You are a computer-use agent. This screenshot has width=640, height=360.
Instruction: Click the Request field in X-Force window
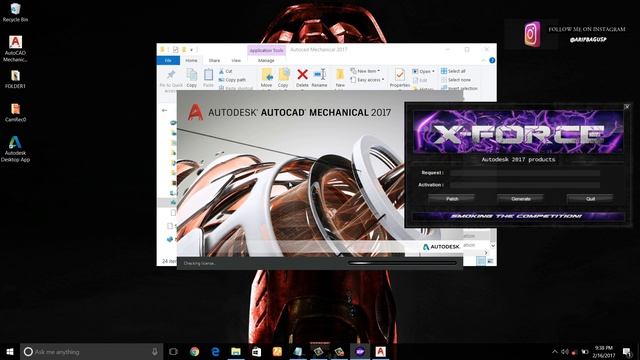click(x=524, y=173)
